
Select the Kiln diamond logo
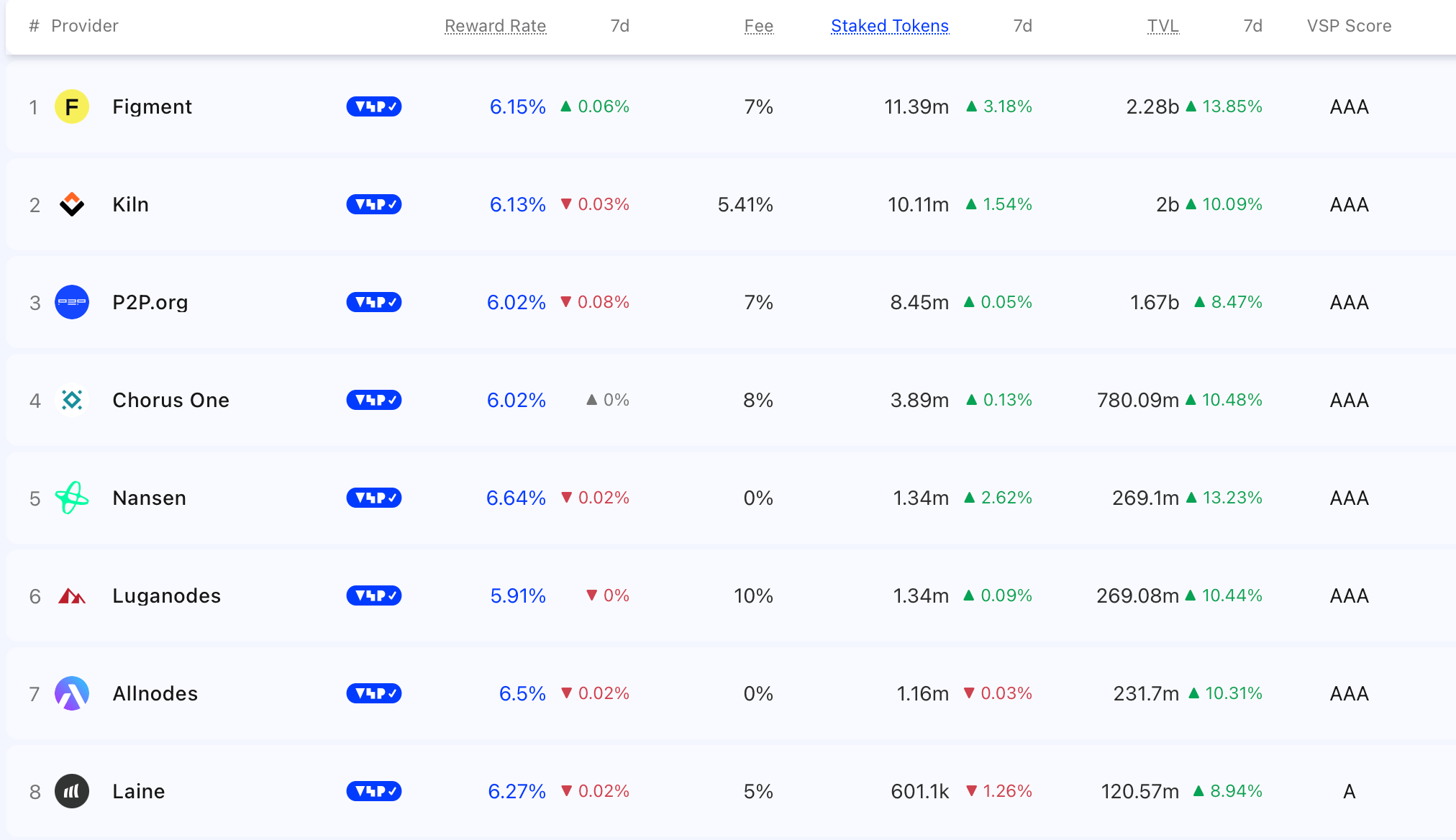pyautogui.click(x=71, y=204)
